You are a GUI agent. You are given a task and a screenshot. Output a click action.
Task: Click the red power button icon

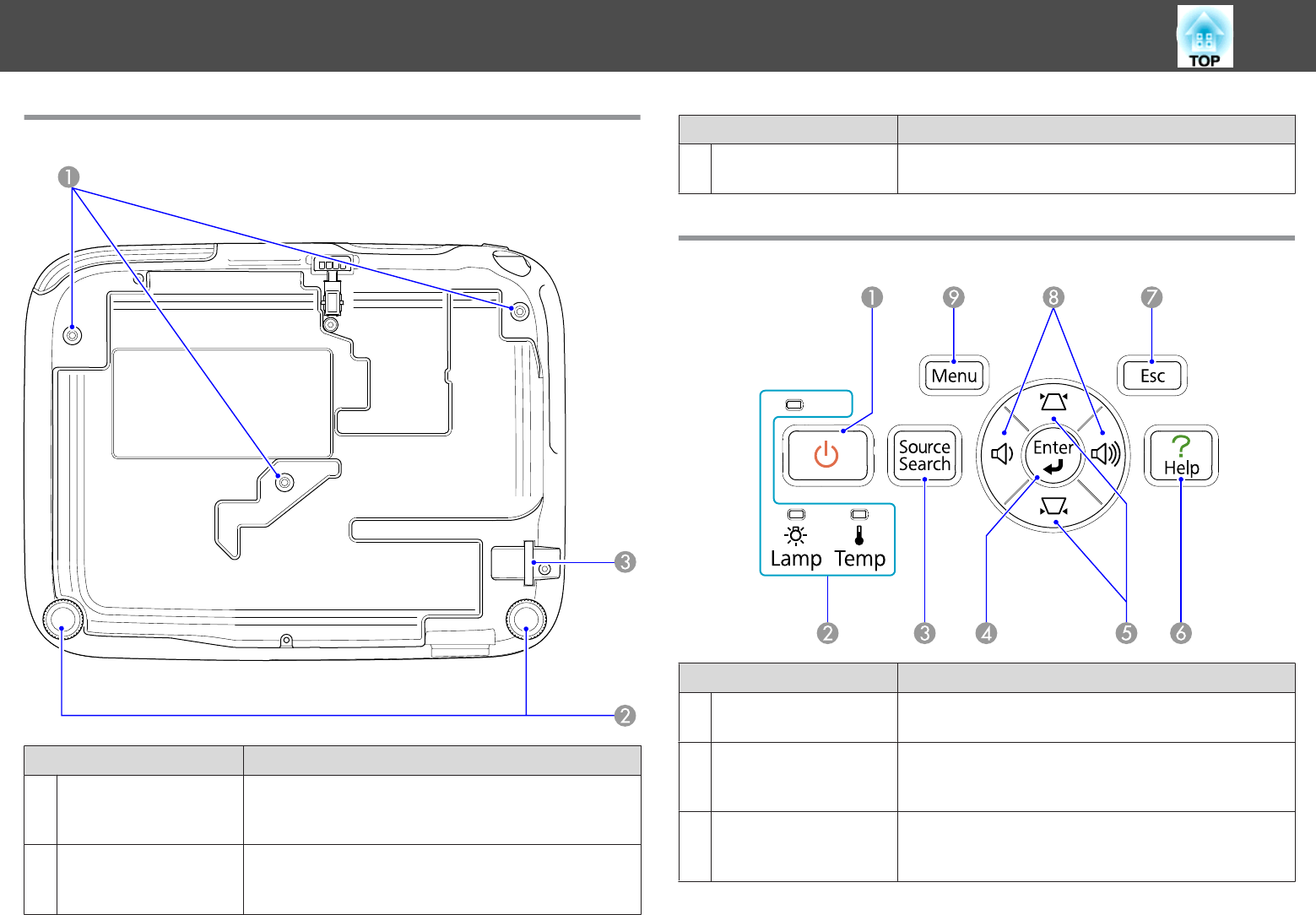click(x=826, y=456)
